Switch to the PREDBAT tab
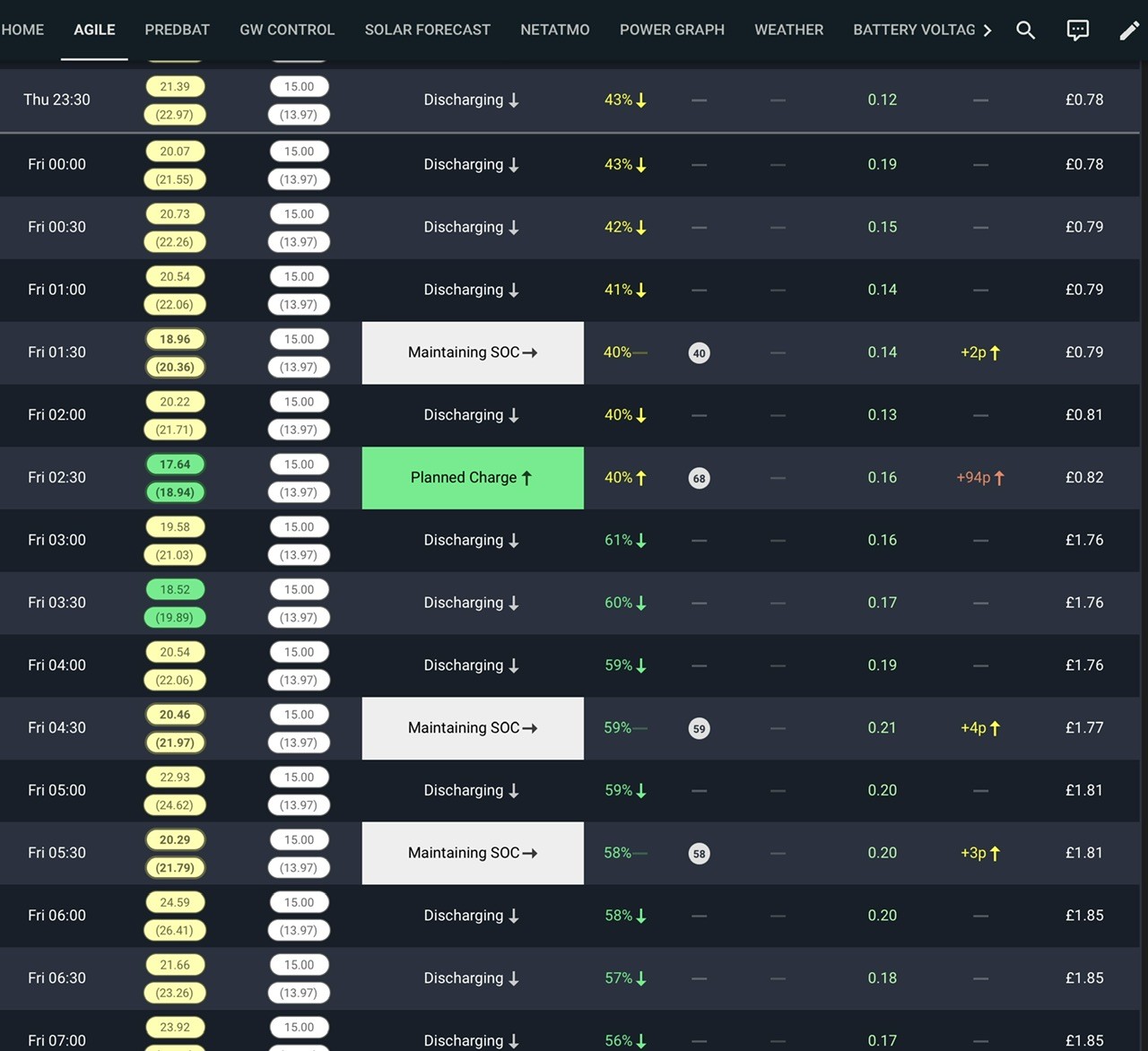 177,30
